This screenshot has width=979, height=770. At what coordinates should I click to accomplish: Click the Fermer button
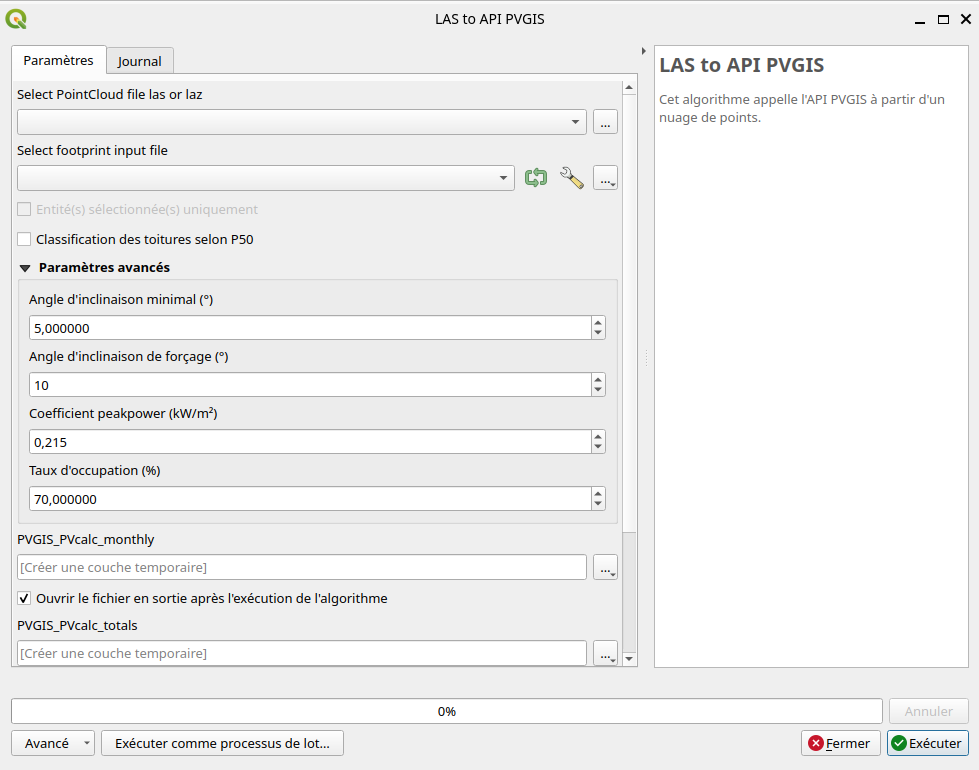[840, 743]
